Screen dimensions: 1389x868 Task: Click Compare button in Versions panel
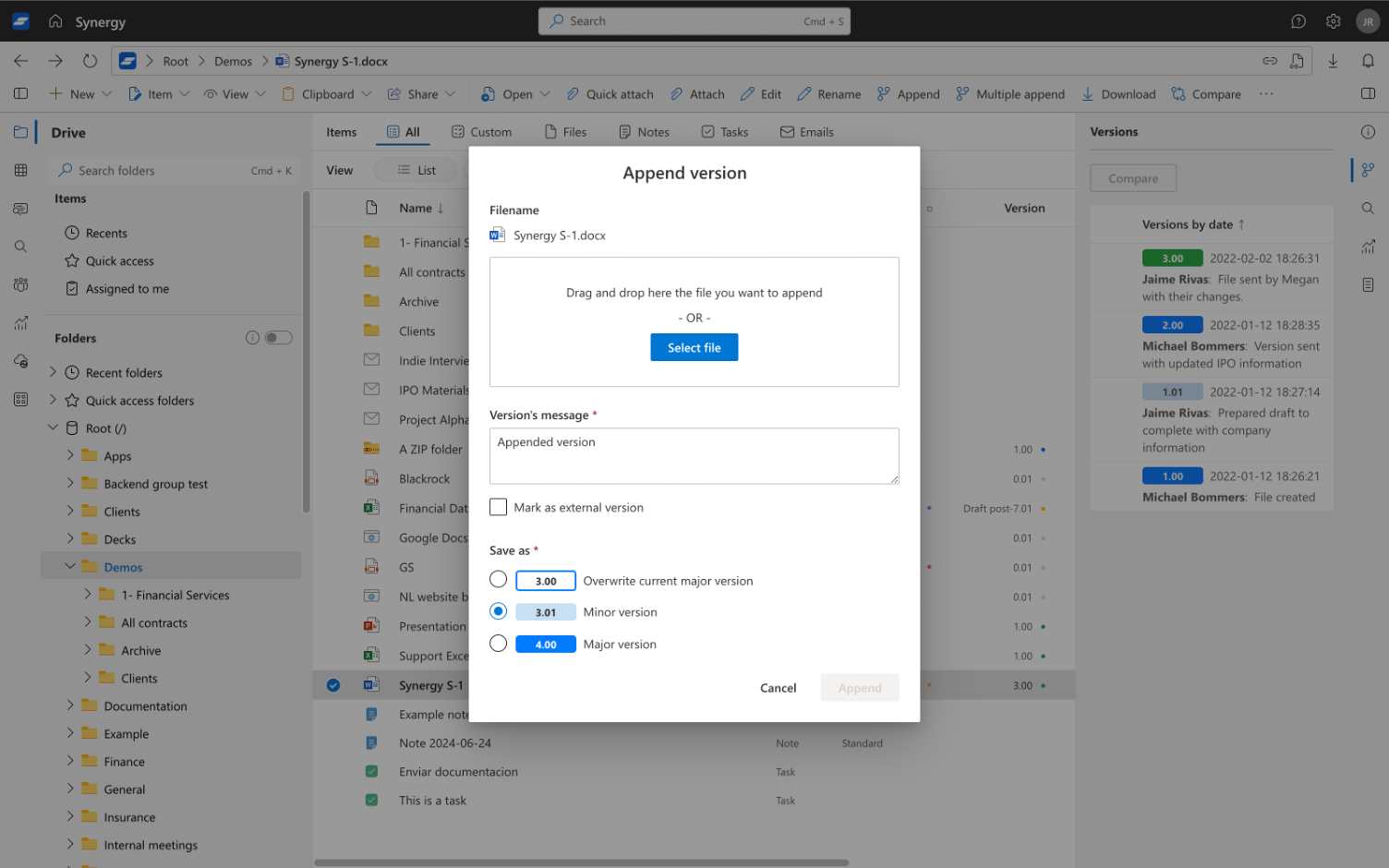pyautogui.click(x=1133, y=178)
